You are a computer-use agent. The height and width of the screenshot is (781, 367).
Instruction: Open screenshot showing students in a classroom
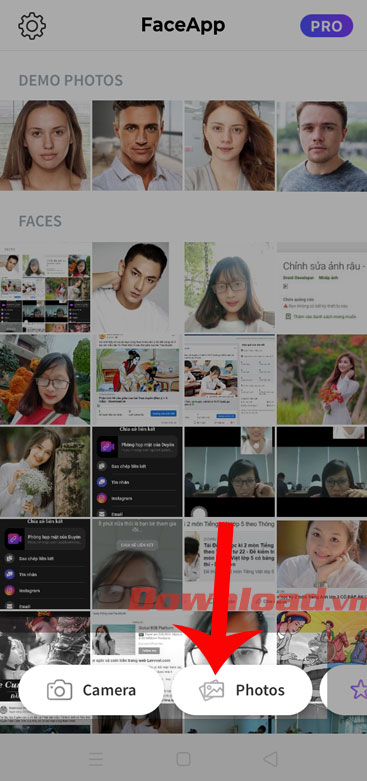pos(230,380)
